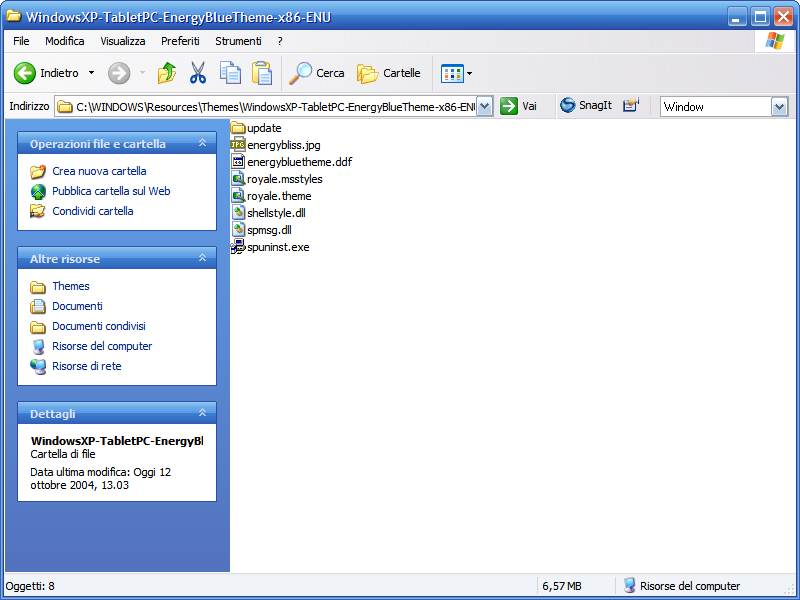The width and height of the screenshot is (800, 600).
Task: Launch SnagIt capture icon
Action: point(567,105)
